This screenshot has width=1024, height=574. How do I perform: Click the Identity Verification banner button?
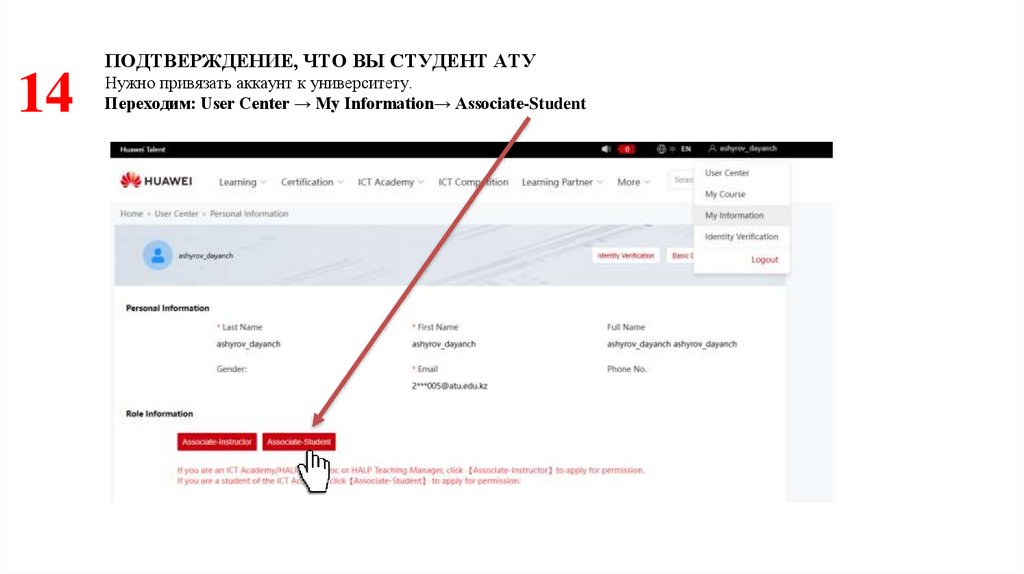pos(626,256)
